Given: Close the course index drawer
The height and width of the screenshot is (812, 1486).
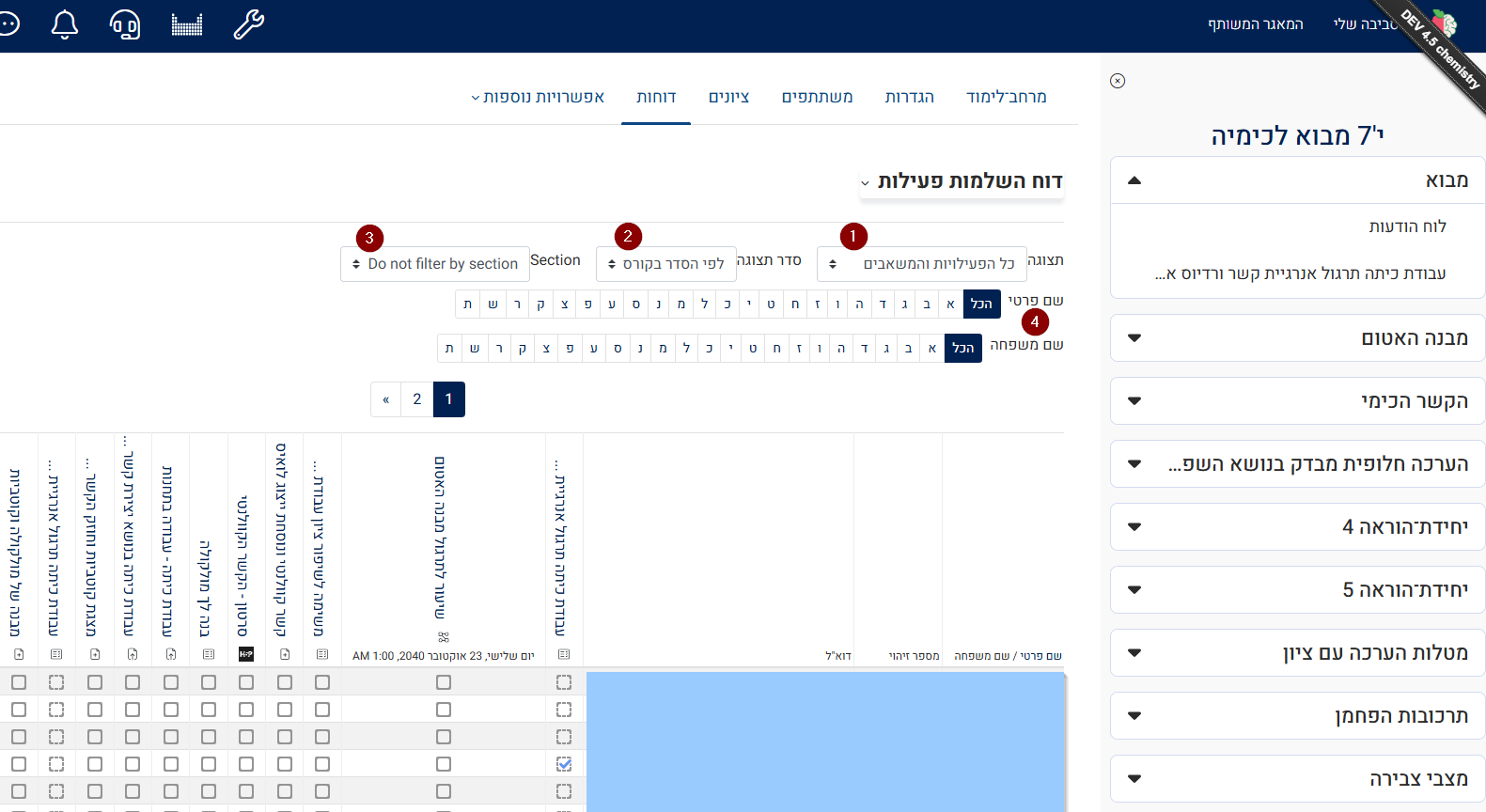Looking at the screenshot, I should 1118,81.
